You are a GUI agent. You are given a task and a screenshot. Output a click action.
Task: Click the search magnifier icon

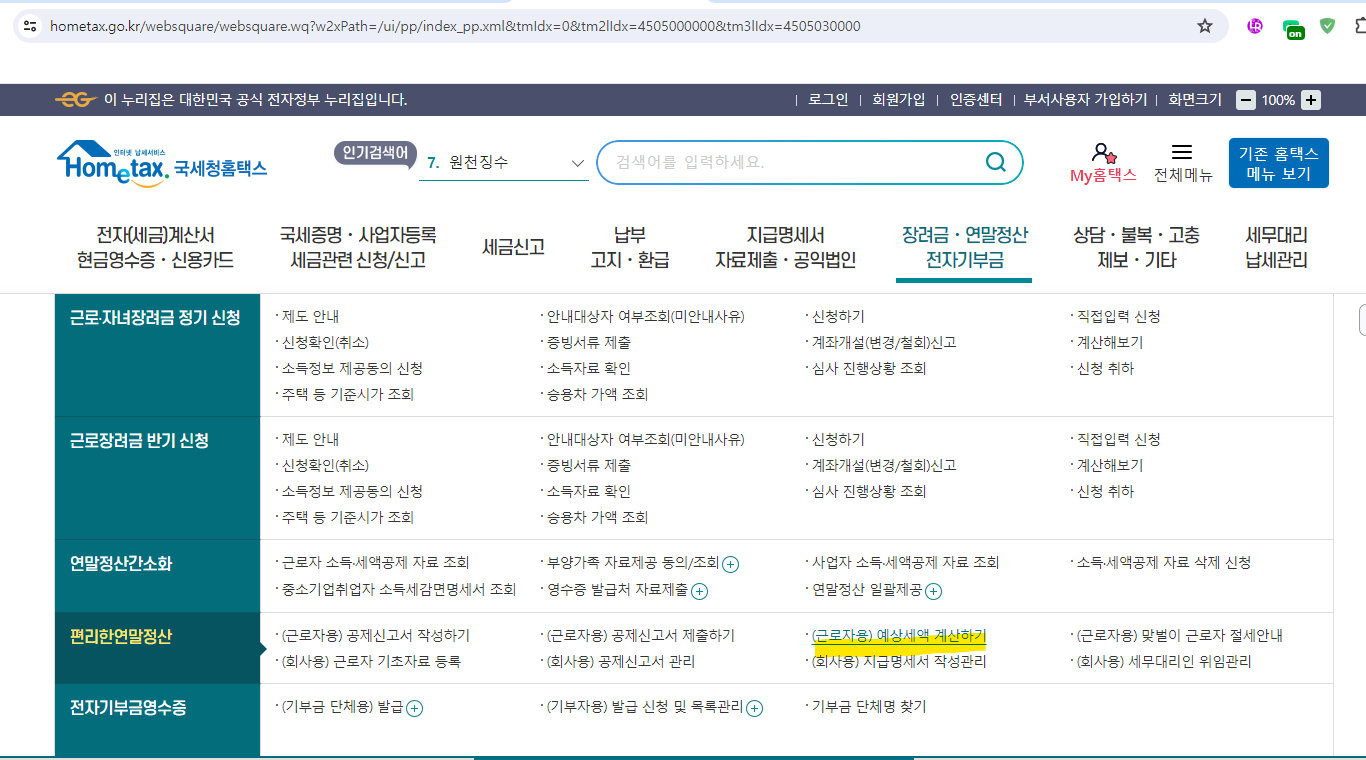pos(995,162)
